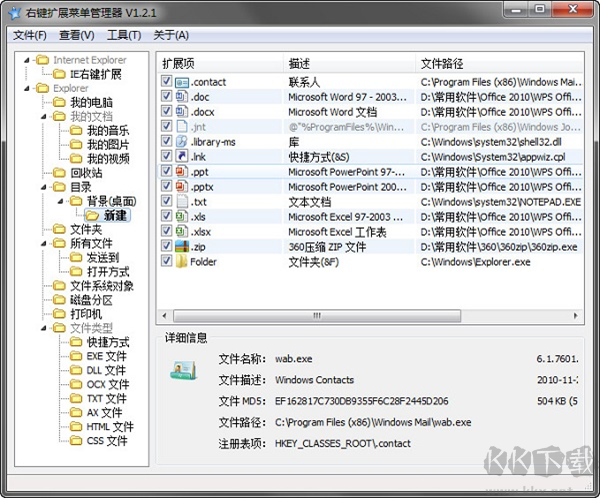Click the .jnt blank file icon
The height and width of the screenshot is (498, 600).
(x=181, y=127)
